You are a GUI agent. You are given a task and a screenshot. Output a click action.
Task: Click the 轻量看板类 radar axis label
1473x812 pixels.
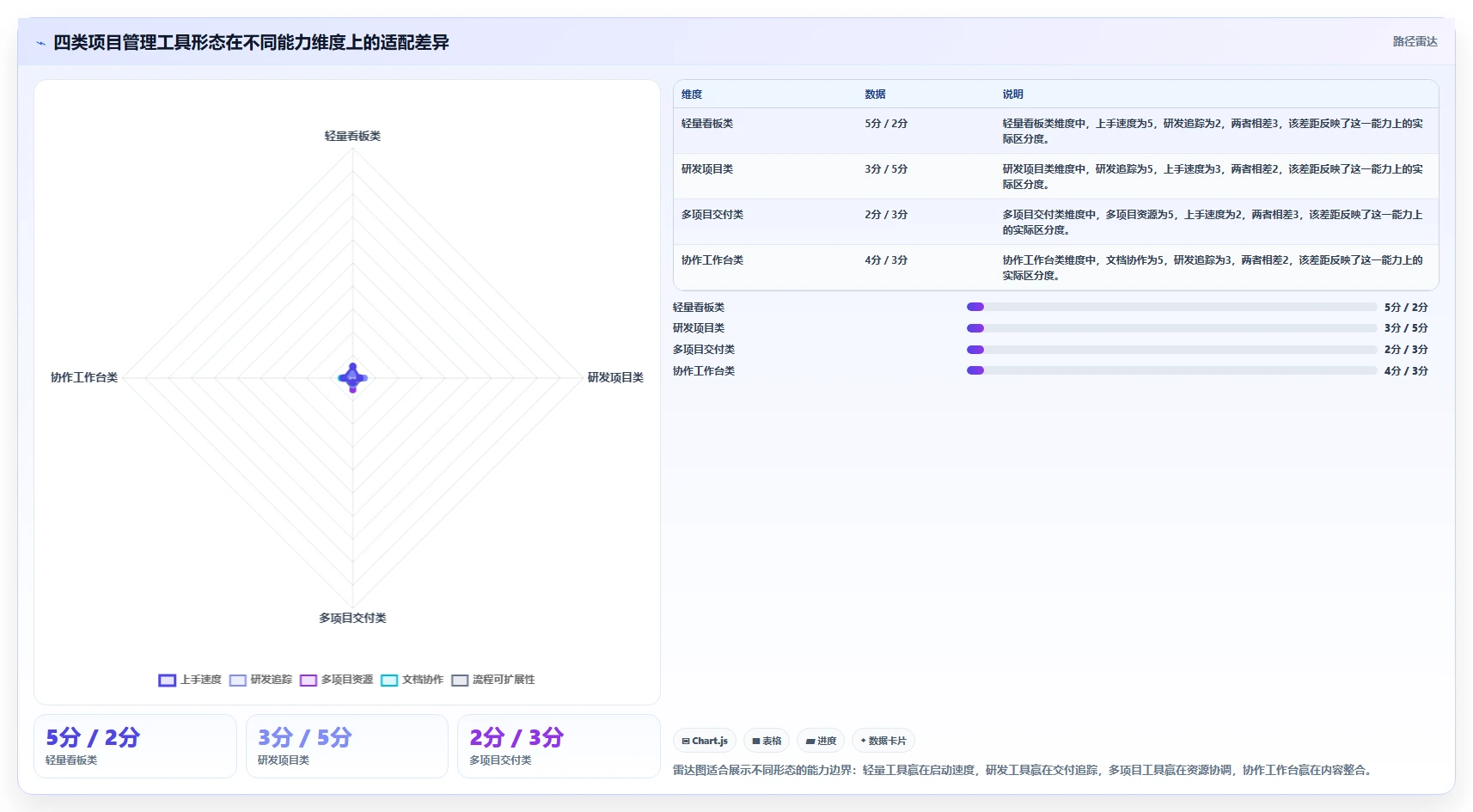pyautogui.click(x=352, y=136)
